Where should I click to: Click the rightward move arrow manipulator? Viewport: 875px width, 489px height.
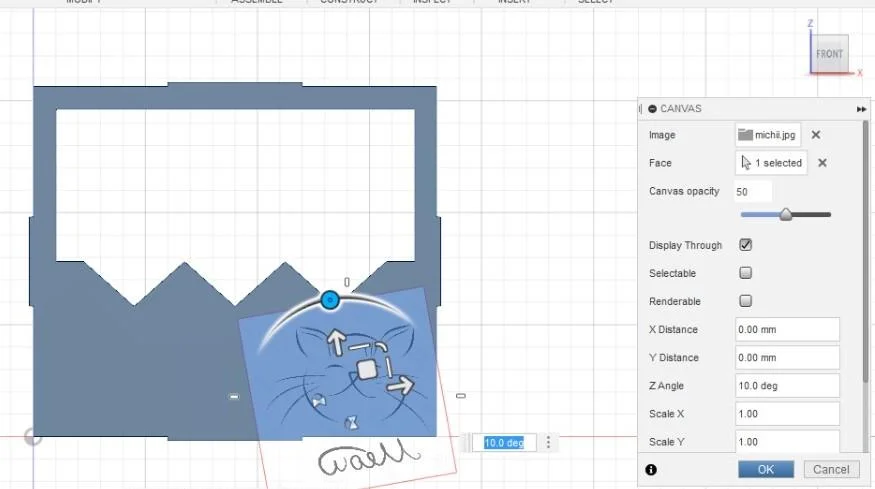pyautogui.click(x=401, y=384)
